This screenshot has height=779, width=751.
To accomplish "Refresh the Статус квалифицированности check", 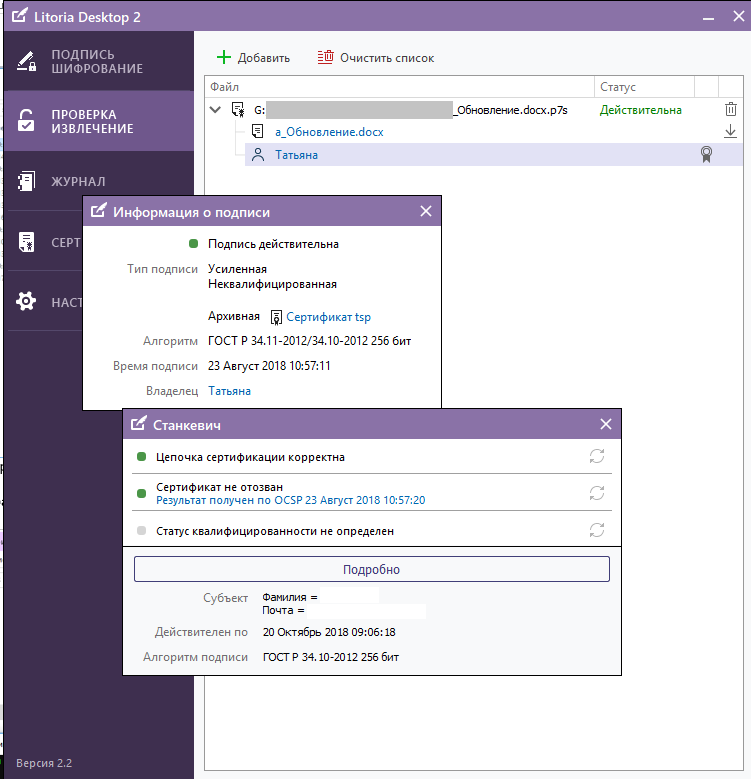I will 597,530.
